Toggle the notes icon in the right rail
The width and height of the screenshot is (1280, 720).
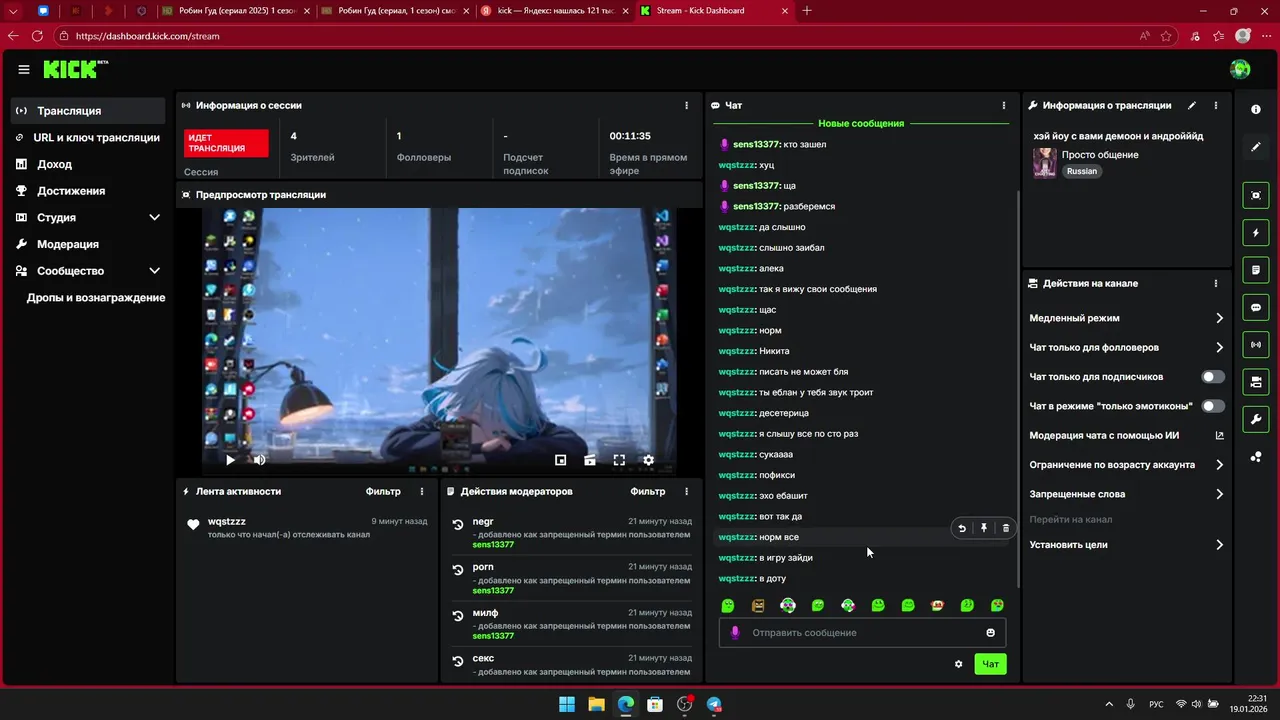[x=1256, y=270]
